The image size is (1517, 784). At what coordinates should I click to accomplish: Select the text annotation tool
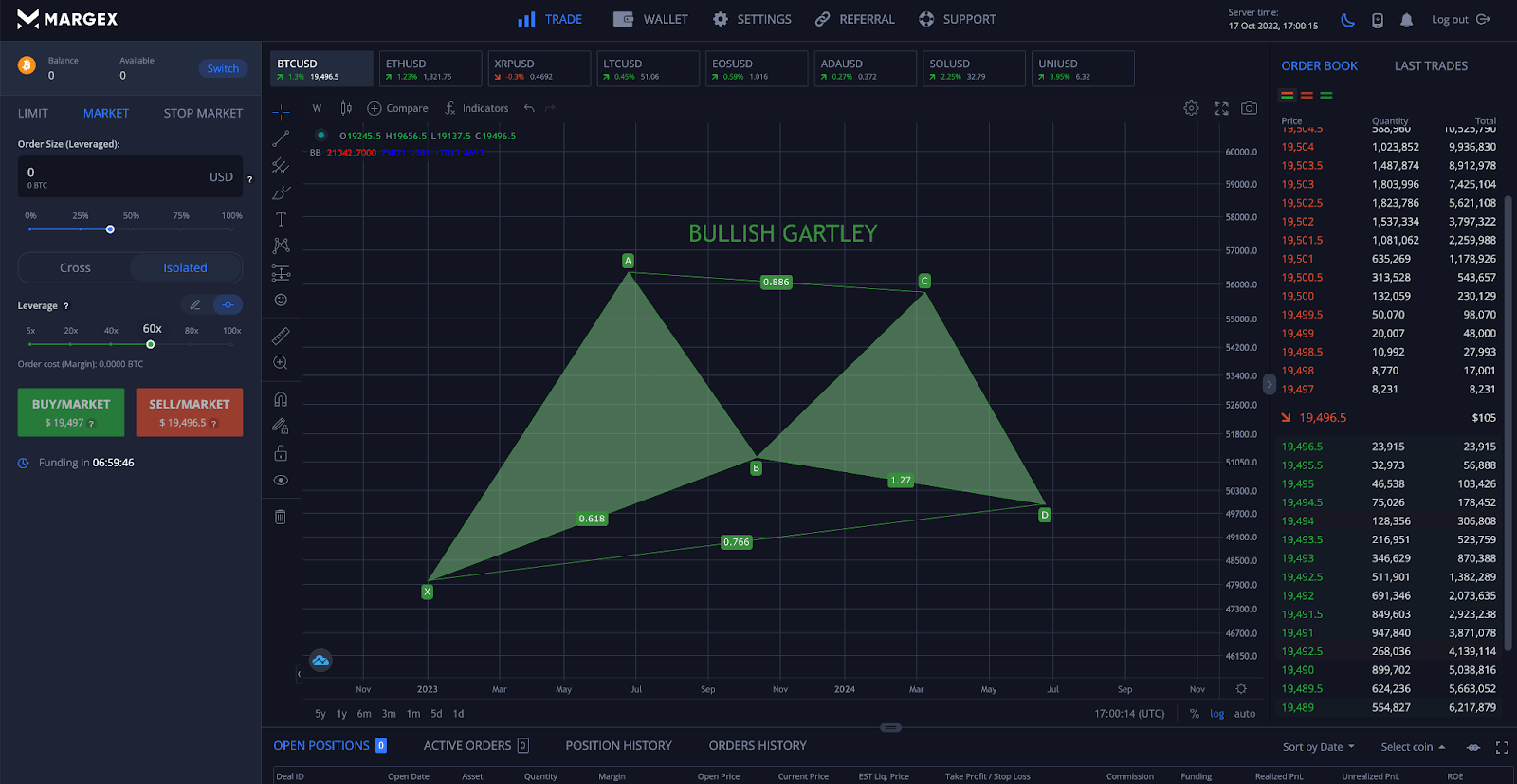pos(281,219)
